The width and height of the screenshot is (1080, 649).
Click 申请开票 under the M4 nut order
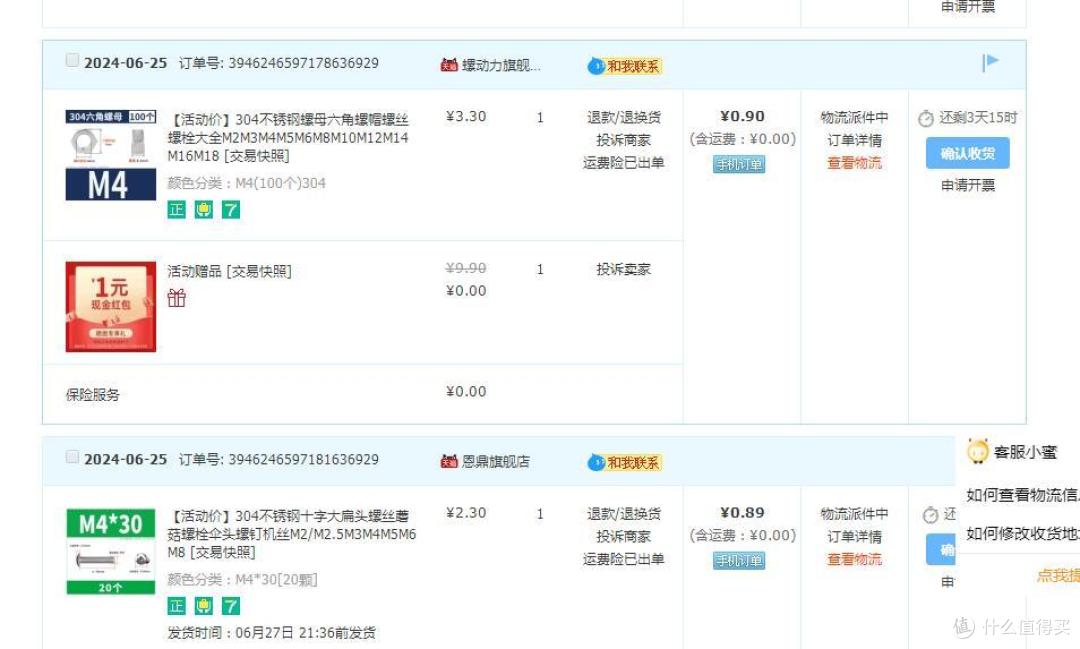[968, 185]
